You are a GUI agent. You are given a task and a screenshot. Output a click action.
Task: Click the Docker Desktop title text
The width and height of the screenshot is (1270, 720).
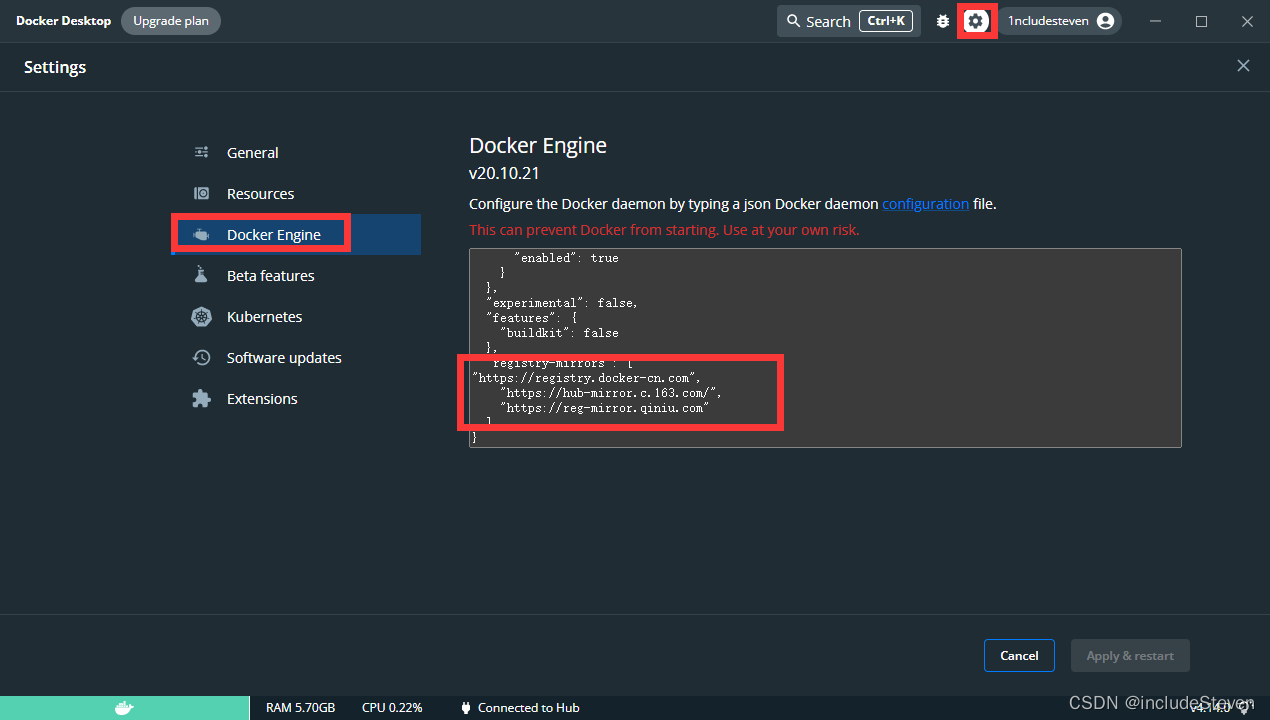pos(63,21)
